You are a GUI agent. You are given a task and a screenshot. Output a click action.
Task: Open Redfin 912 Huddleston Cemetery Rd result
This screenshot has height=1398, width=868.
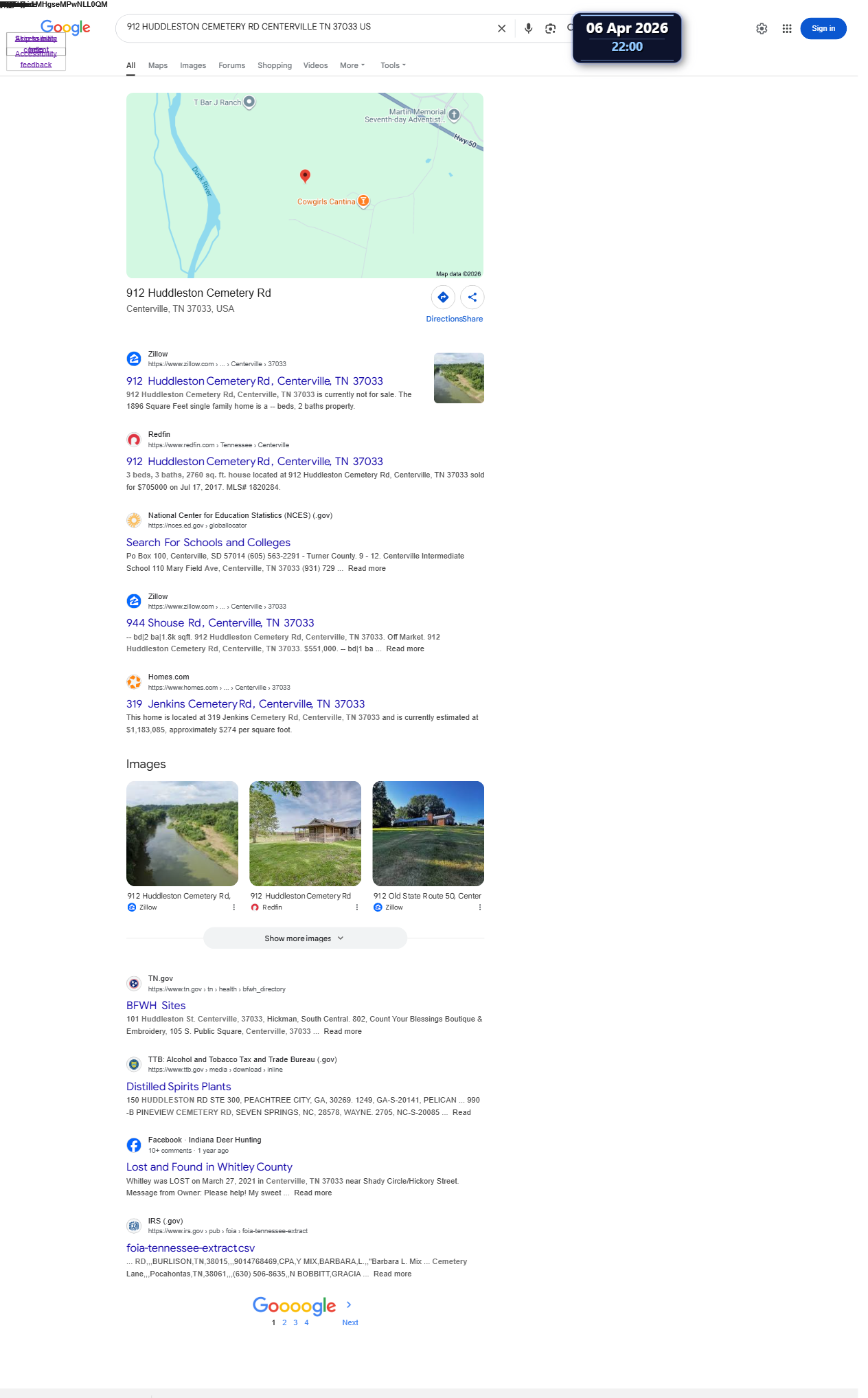[255, 462]
